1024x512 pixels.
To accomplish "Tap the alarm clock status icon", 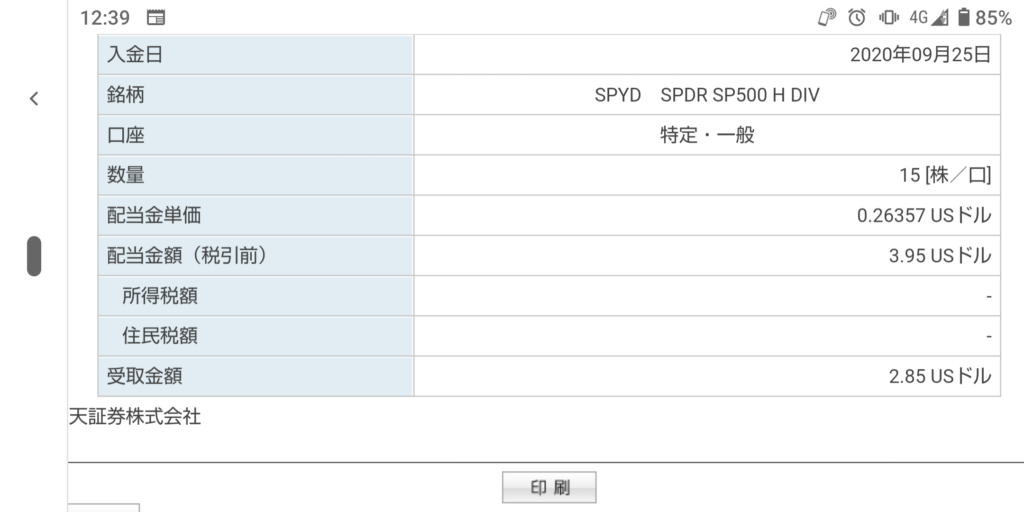I will coord(857,18).
